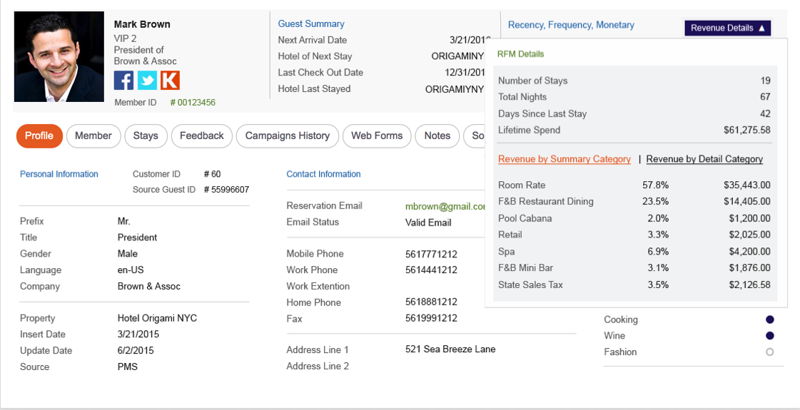Viewport: 800px width, 410px height.
Task: Enable the Fashion interest circle
Action: coord(769,352)
